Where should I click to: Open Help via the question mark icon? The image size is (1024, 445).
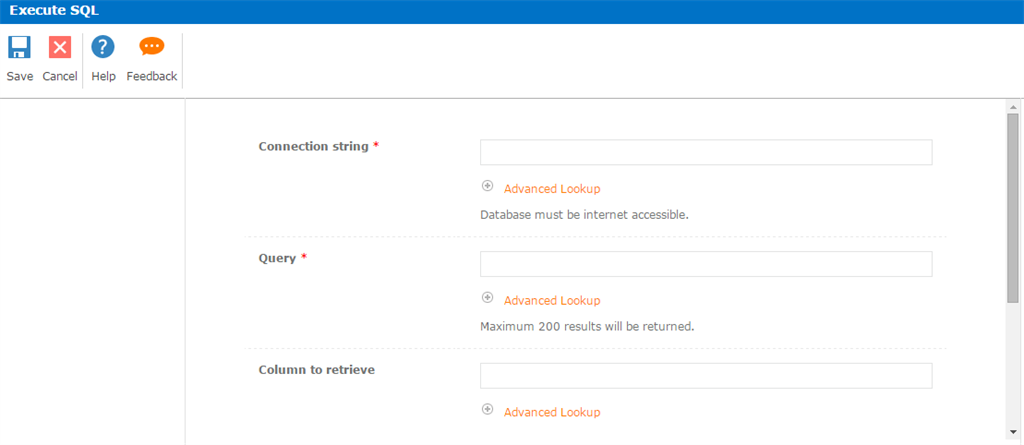coord(103,48)
